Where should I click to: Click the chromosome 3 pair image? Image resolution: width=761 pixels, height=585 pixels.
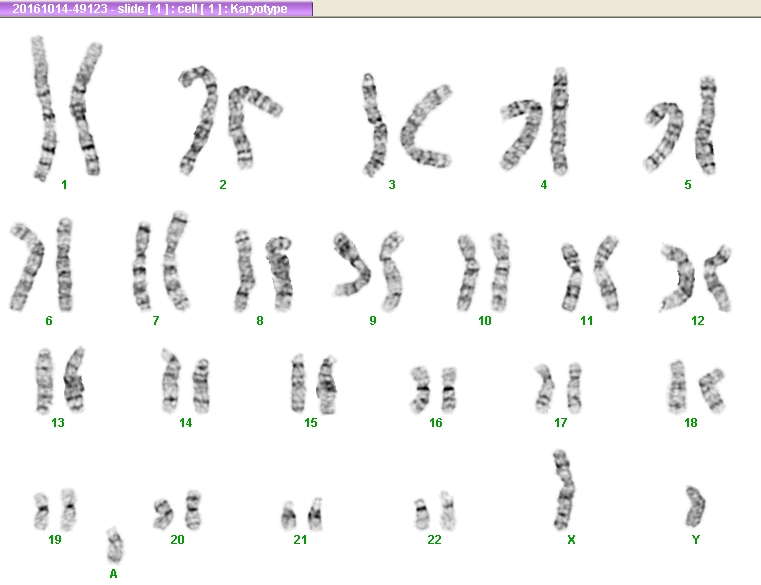pos(407,124)
